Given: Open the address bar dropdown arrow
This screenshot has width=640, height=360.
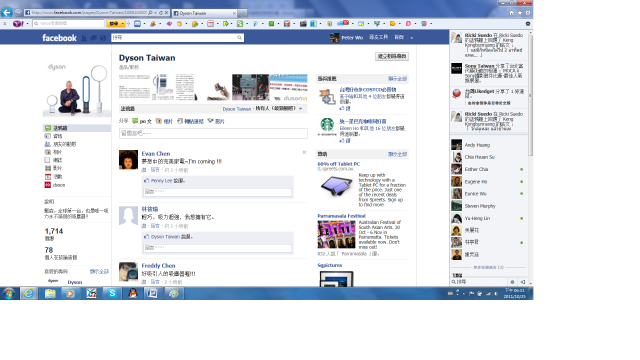Looking at the screenshot, I should [155, 13].
